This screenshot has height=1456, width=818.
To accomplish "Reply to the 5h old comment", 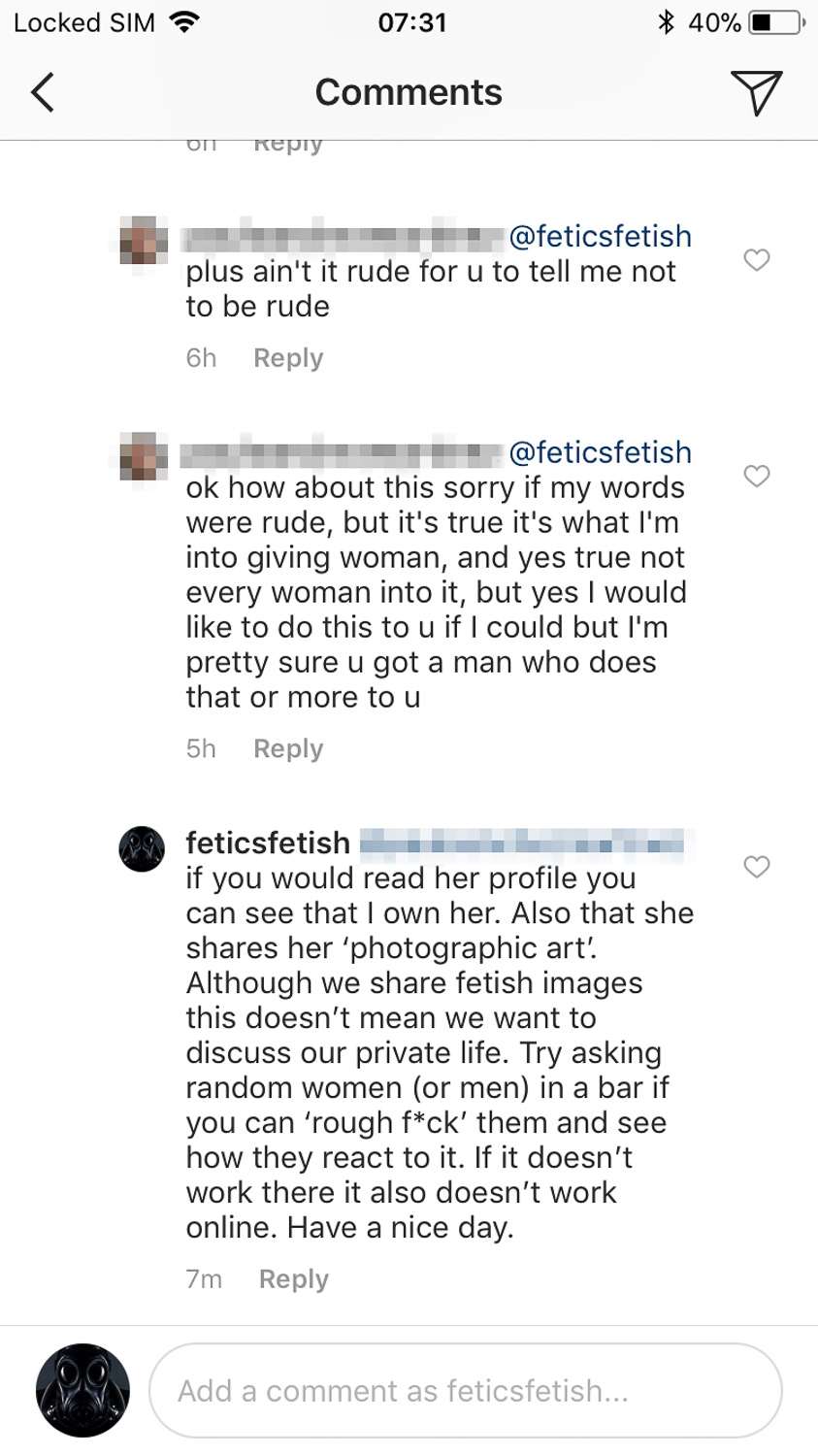I will click(288, 749).
